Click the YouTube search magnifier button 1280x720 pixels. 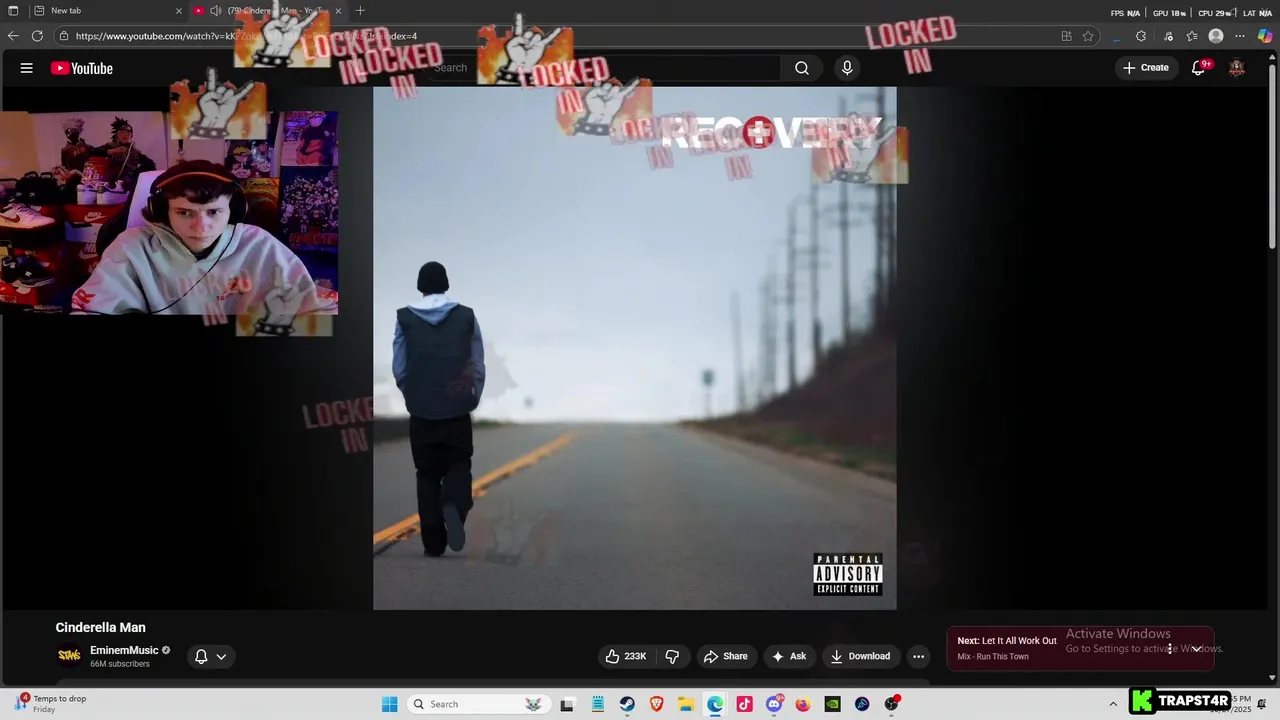tap(802, 68)
